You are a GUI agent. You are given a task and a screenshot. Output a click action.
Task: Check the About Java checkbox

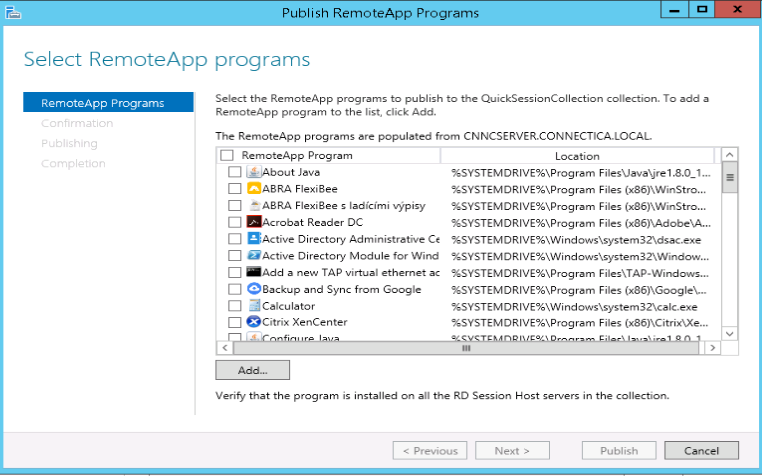click(x=235, y=172)
